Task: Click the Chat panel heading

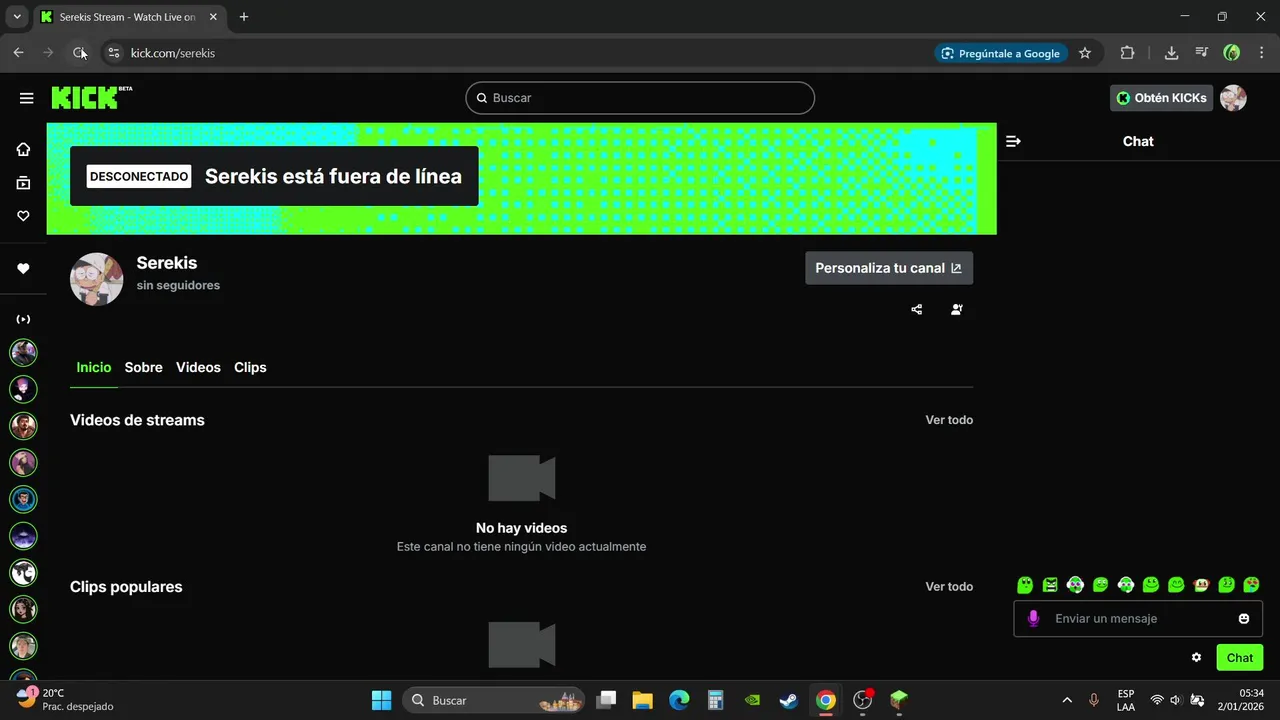Action: [x=1138, y=141]
